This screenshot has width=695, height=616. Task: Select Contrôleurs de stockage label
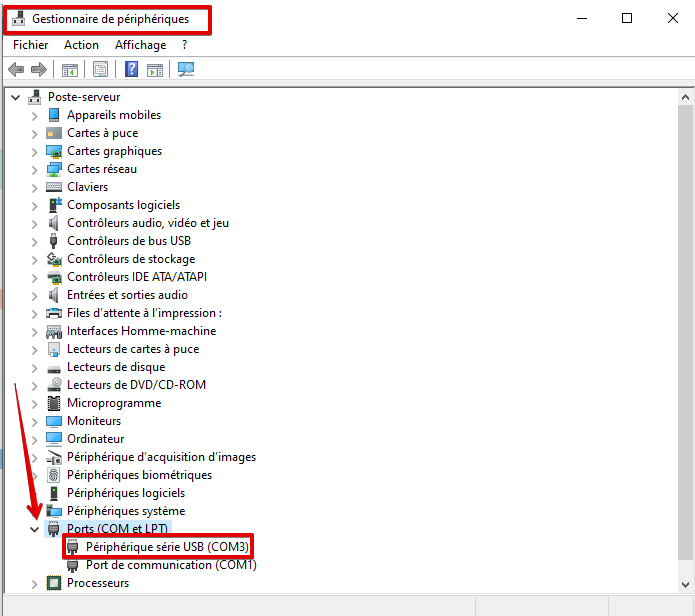[131, 259]
